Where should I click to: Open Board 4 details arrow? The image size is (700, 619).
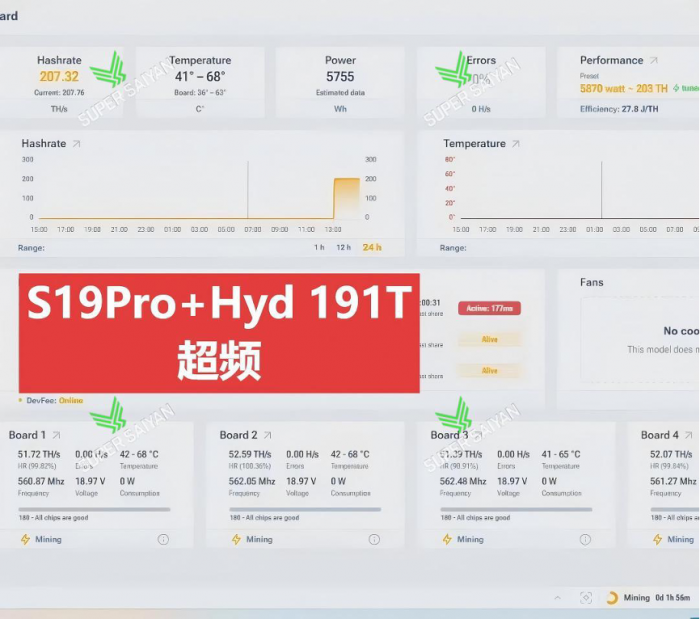tap(688, 435)
